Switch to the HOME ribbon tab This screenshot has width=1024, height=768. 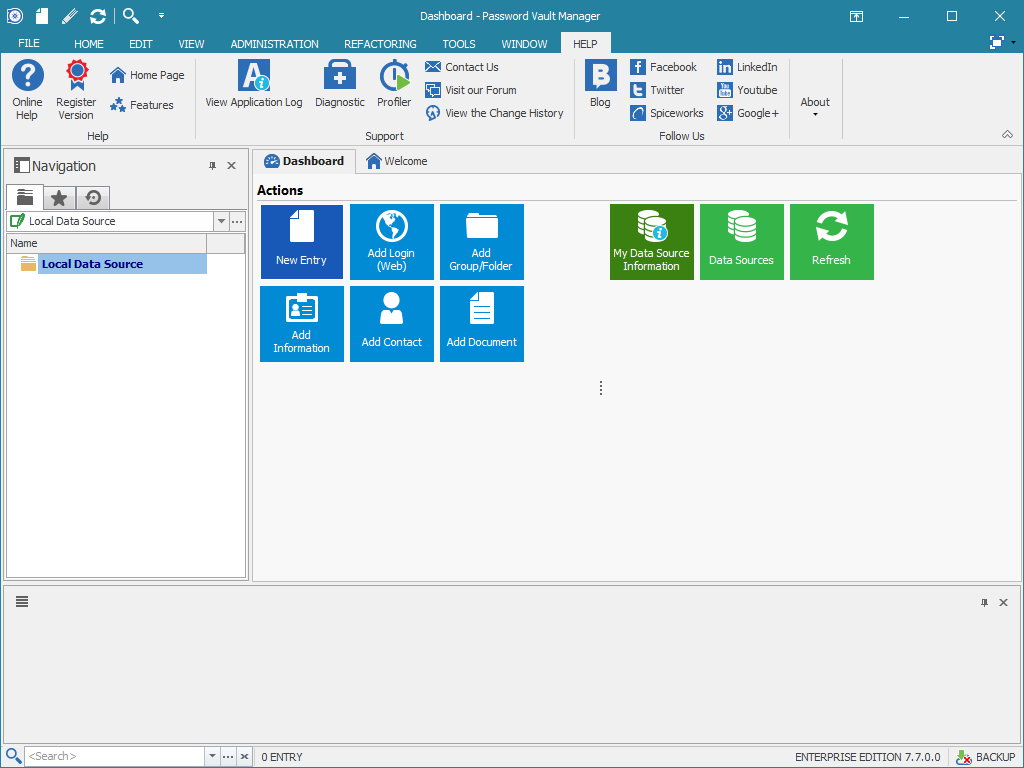[x=88, y=44]
